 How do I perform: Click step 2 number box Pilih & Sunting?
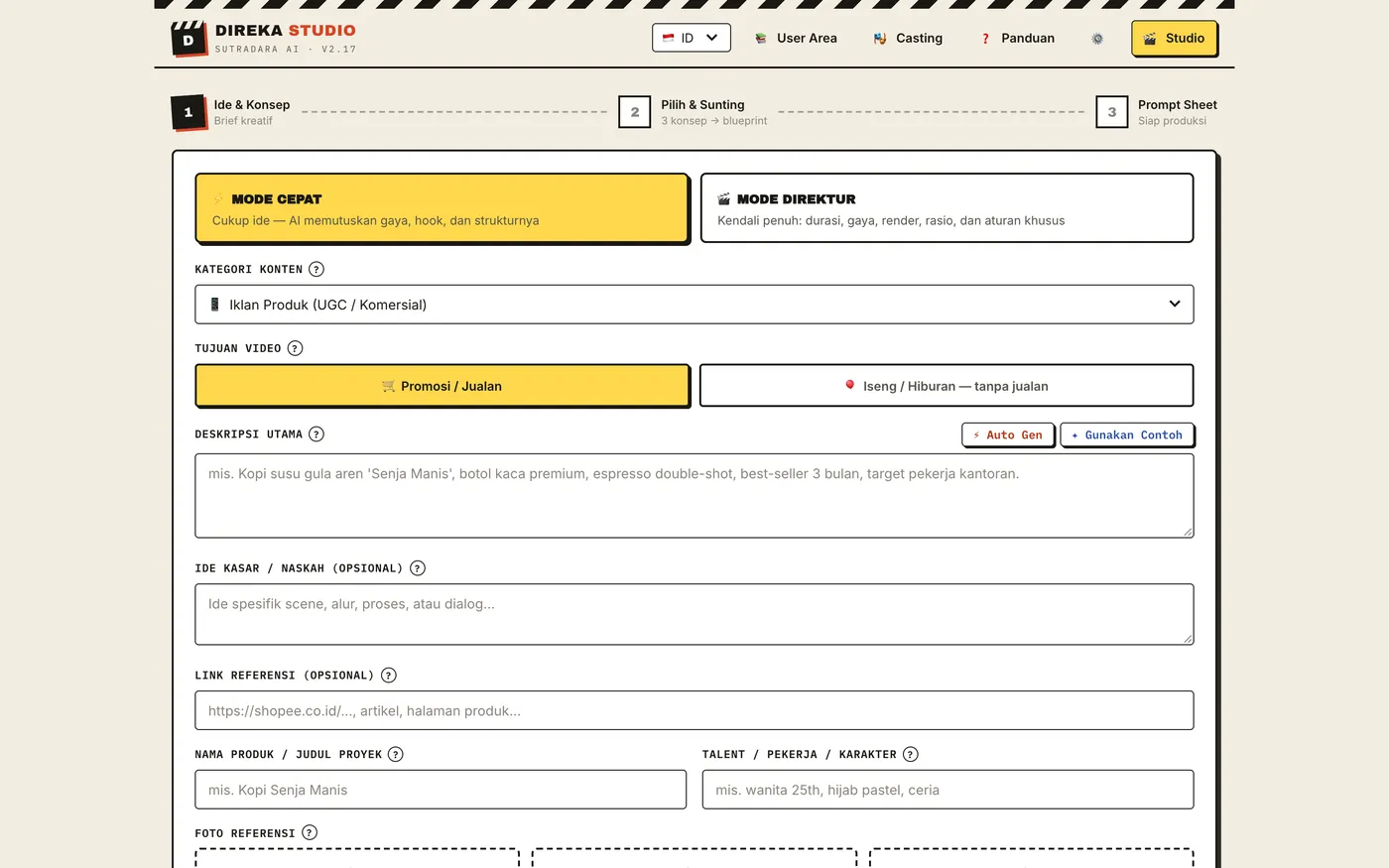pos(635,112)
